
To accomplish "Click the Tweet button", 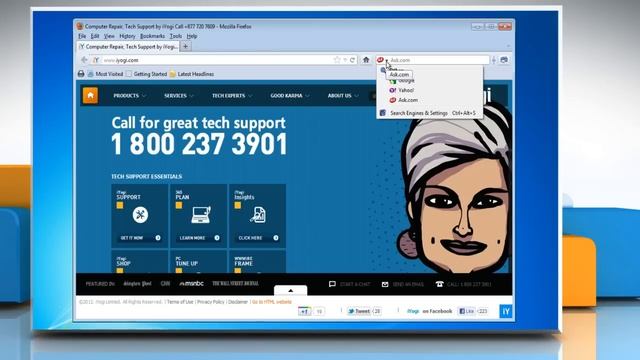I will 359,311.
